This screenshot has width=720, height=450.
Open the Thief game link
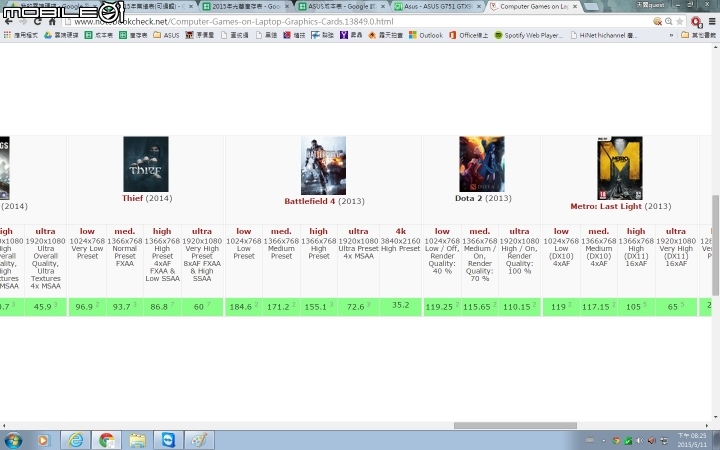132,198
